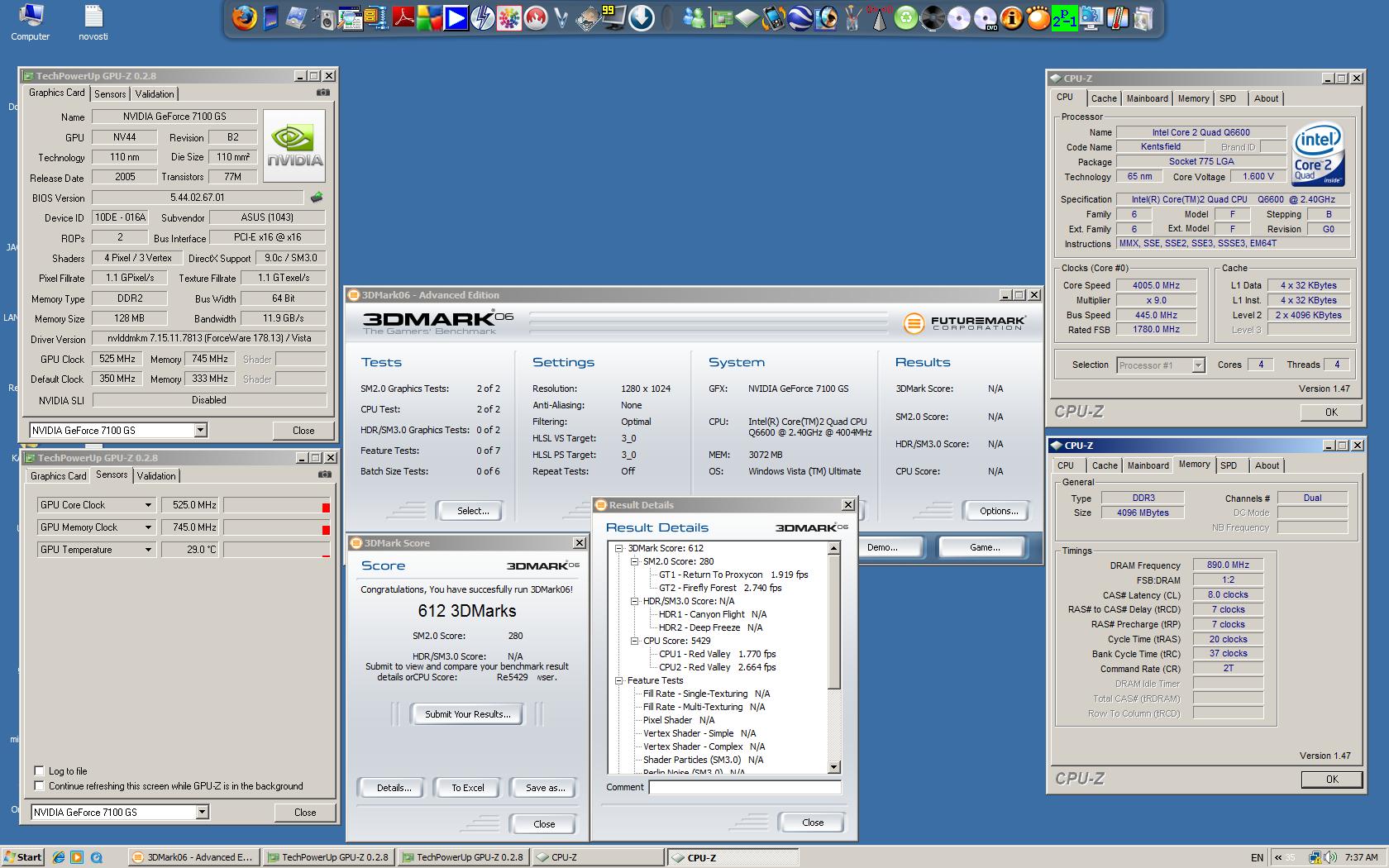Open the thermometer dock icon
Viewport: 1389px width, 868px height.
coord(1118,18)
